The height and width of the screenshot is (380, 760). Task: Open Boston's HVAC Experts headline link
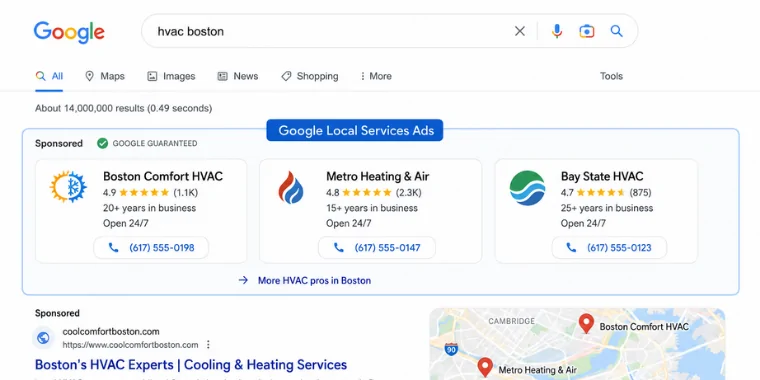tap(191, 364)
